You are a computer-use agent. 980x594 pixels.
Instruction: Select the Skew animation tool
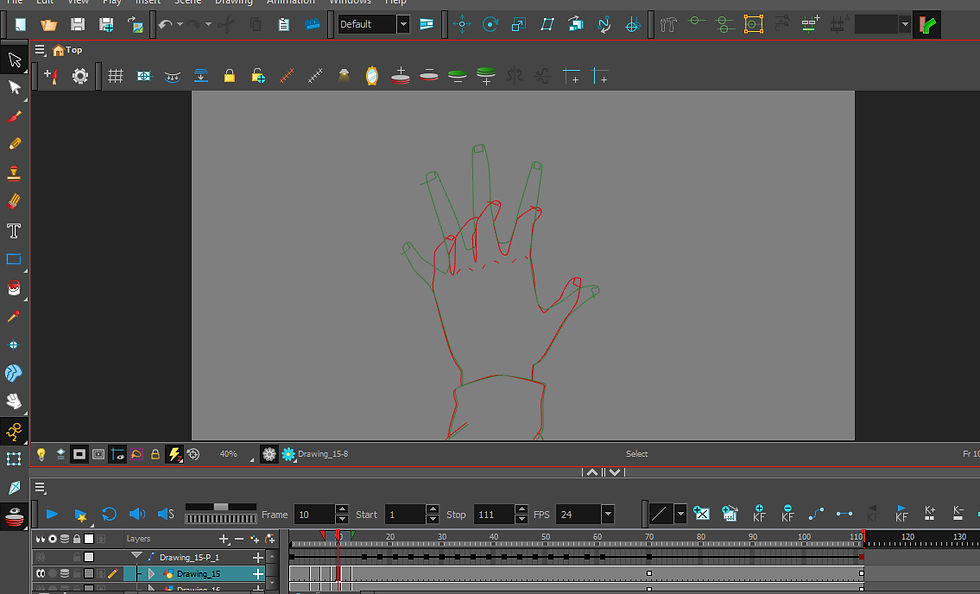547,24
